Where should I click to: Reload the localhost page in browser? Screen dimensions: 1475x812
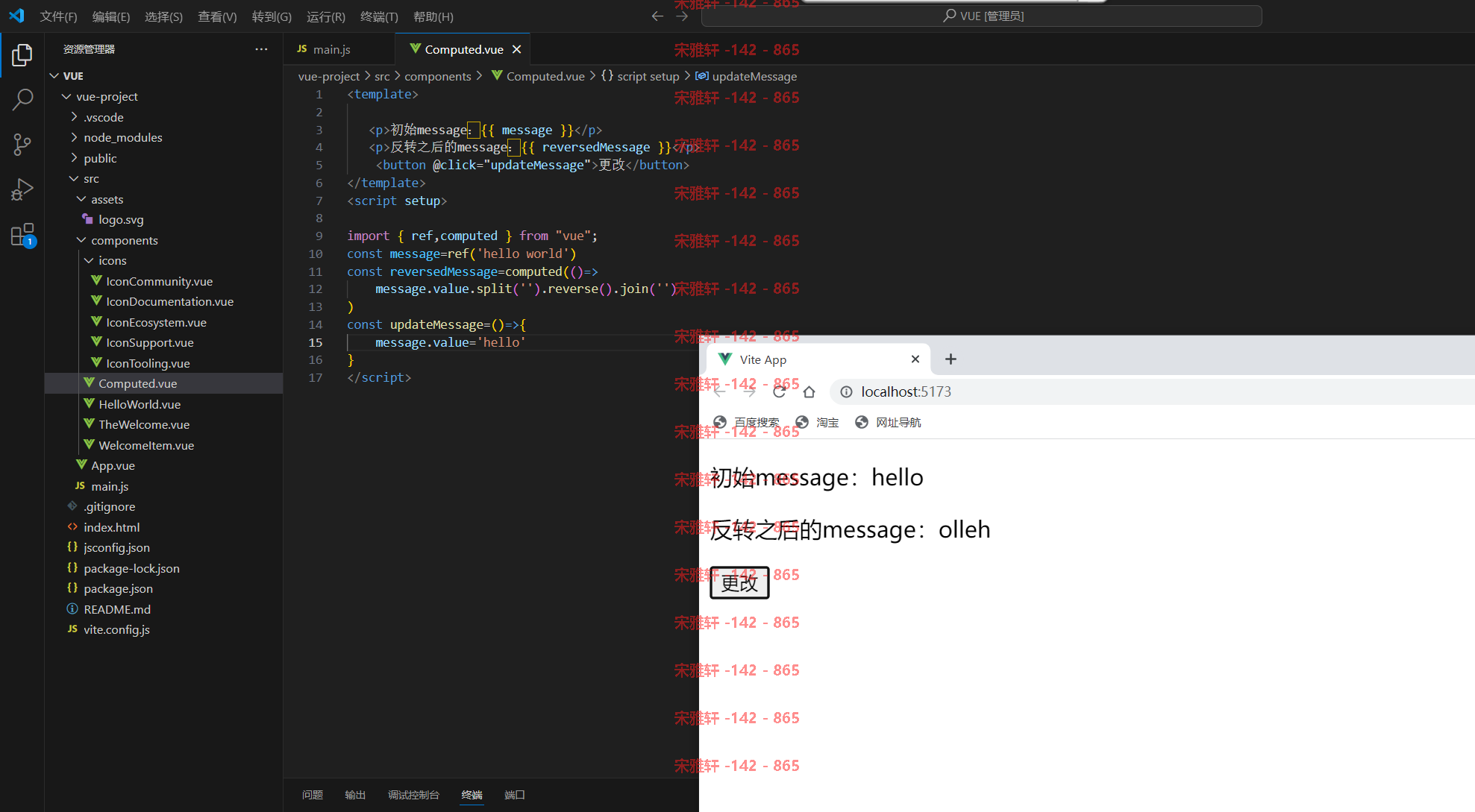pos(779,391)
